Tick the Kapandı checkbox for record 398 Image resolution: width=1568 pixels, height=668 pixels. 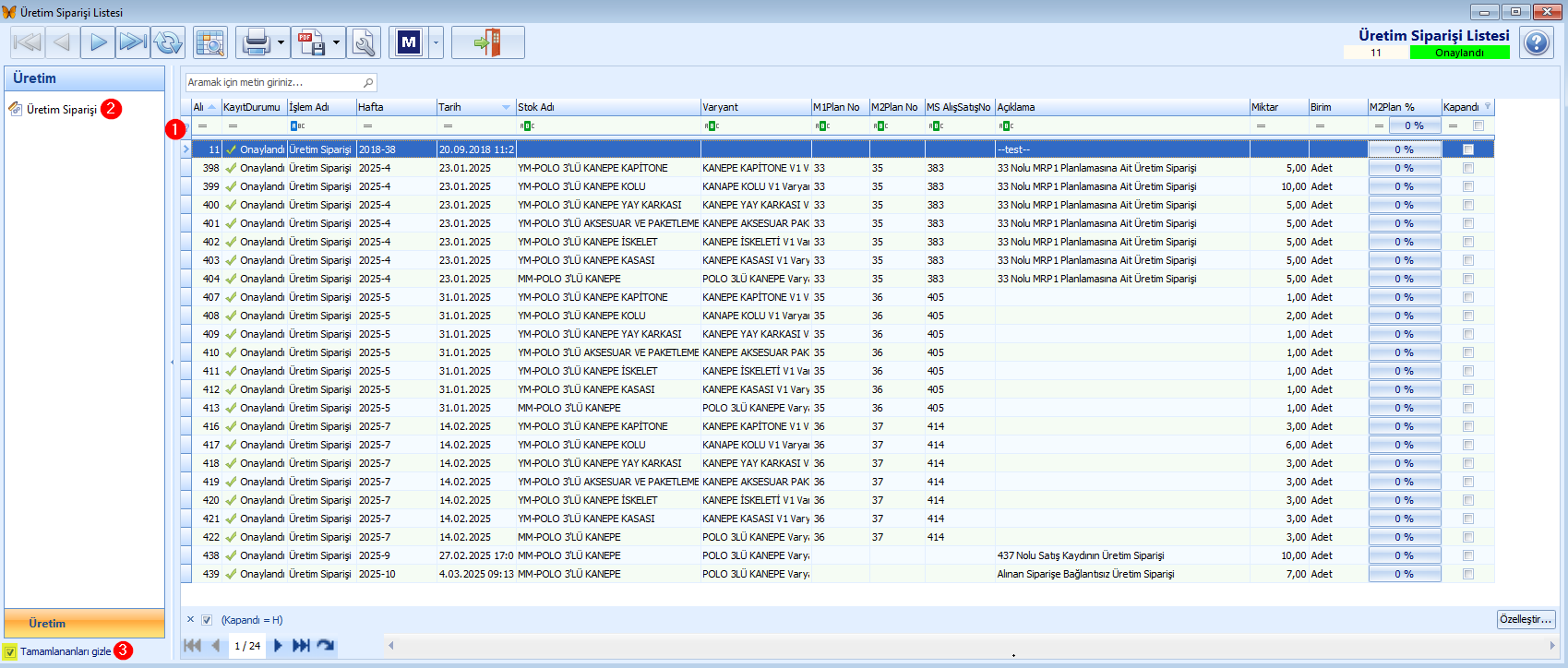(x=1467, y=168)
